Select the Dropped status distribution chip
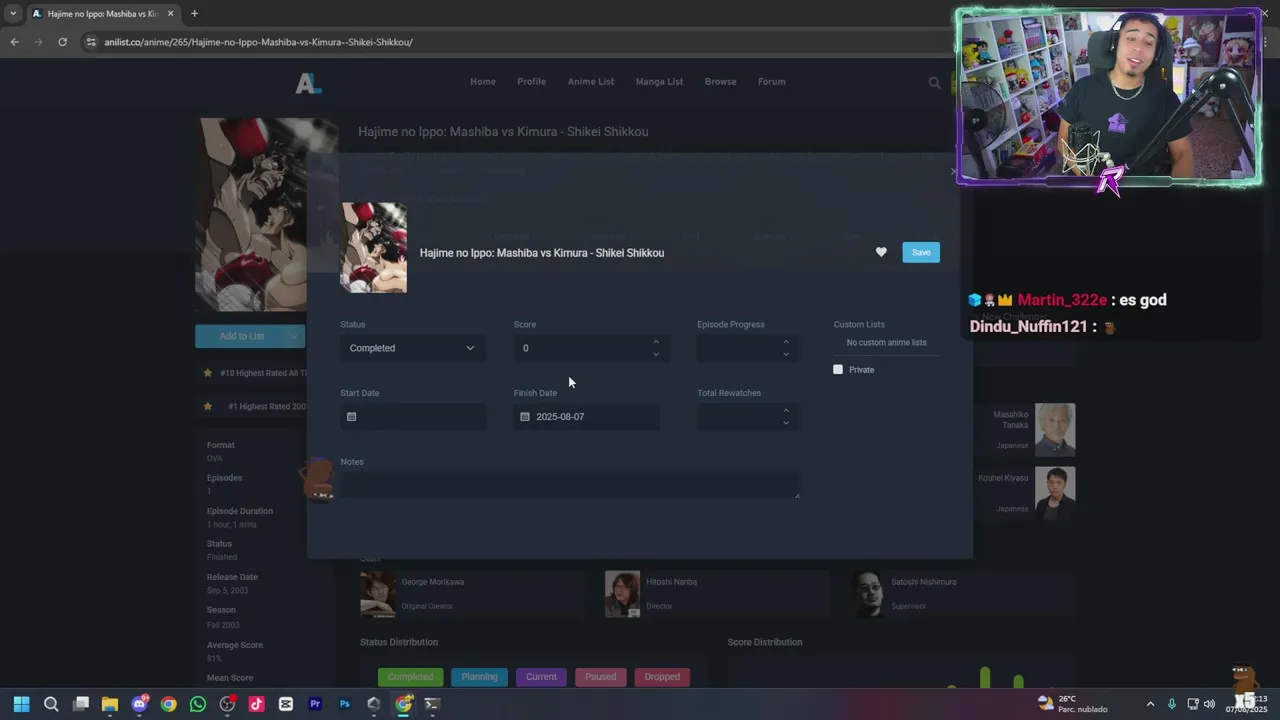The width and height of the screenshot is (1280, 720). tap(662, 676)
